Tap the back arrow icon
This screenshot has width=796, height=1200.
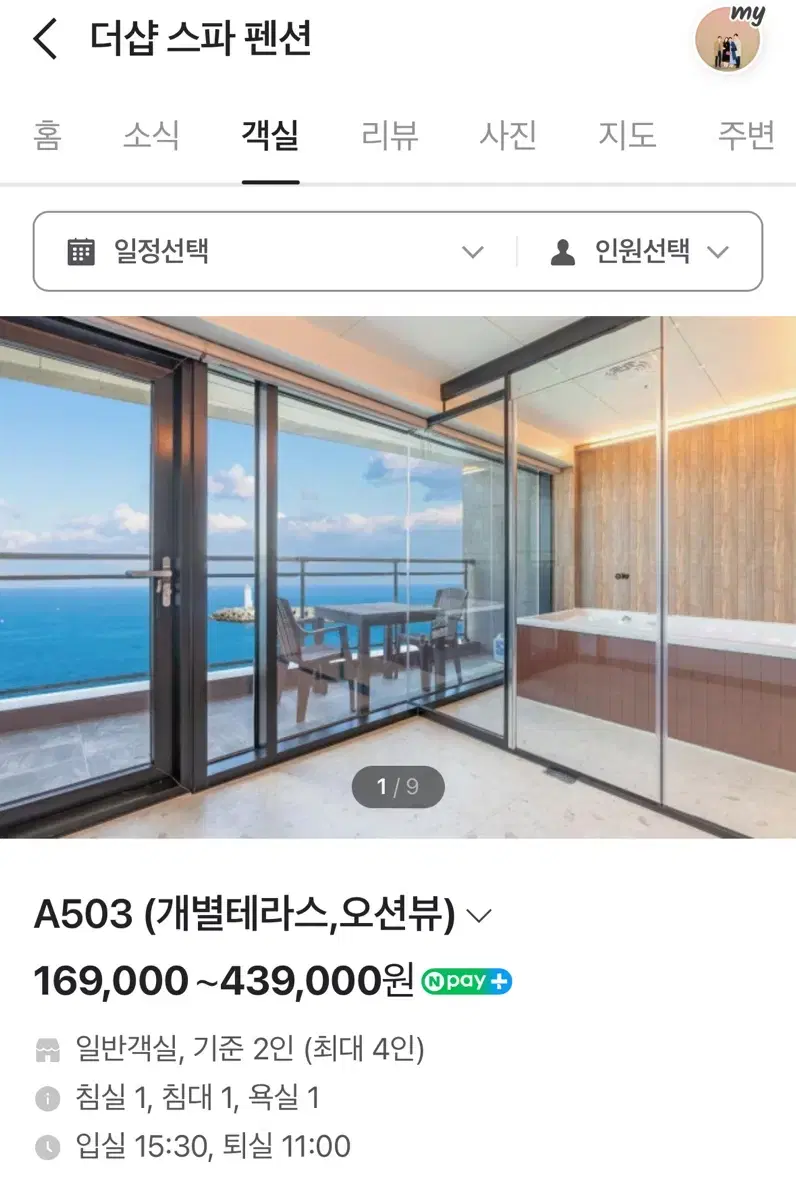pyautogui.click(x=46, y=40)
